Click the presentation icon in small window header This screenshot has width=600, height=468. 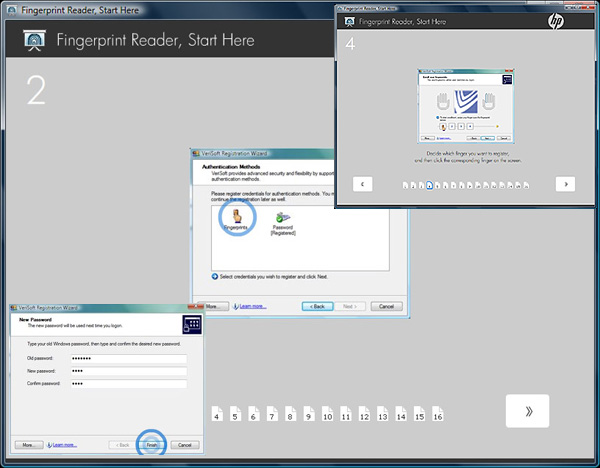point(349,22)
